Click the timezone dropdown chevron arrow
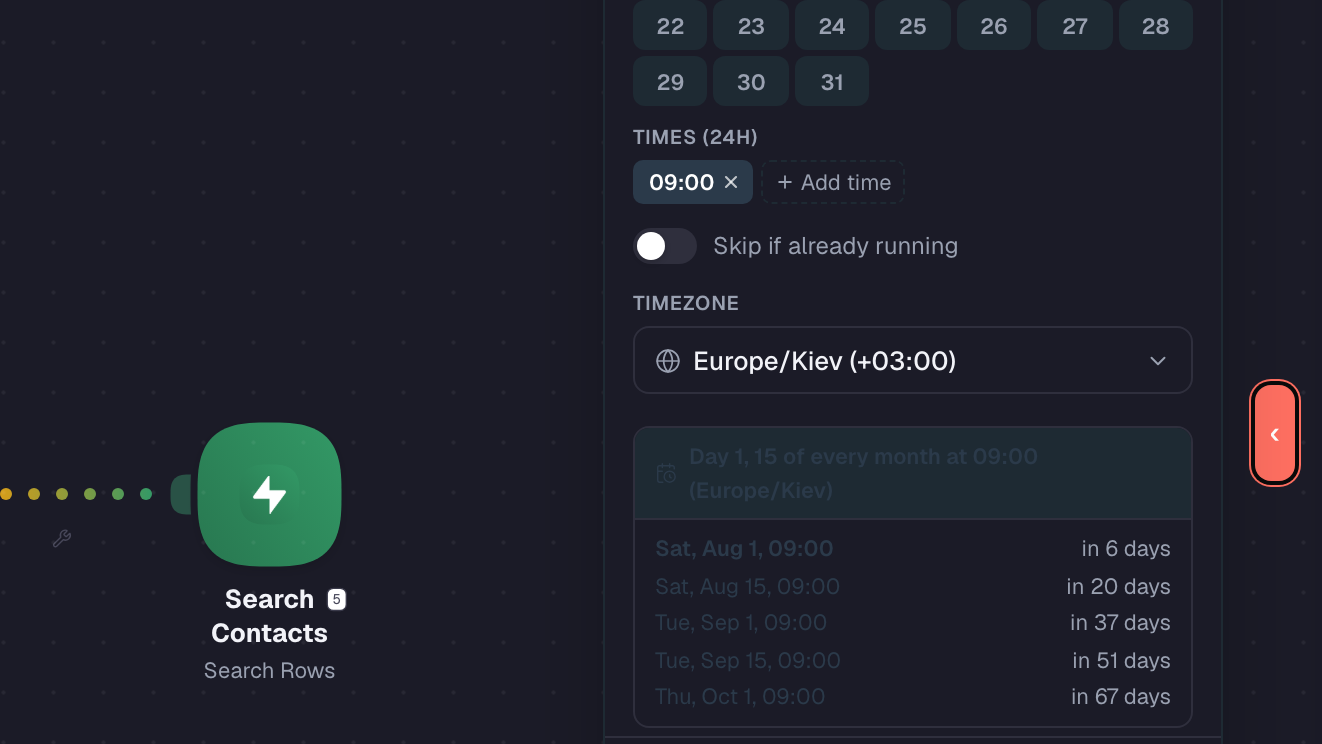 [1158, 361]
